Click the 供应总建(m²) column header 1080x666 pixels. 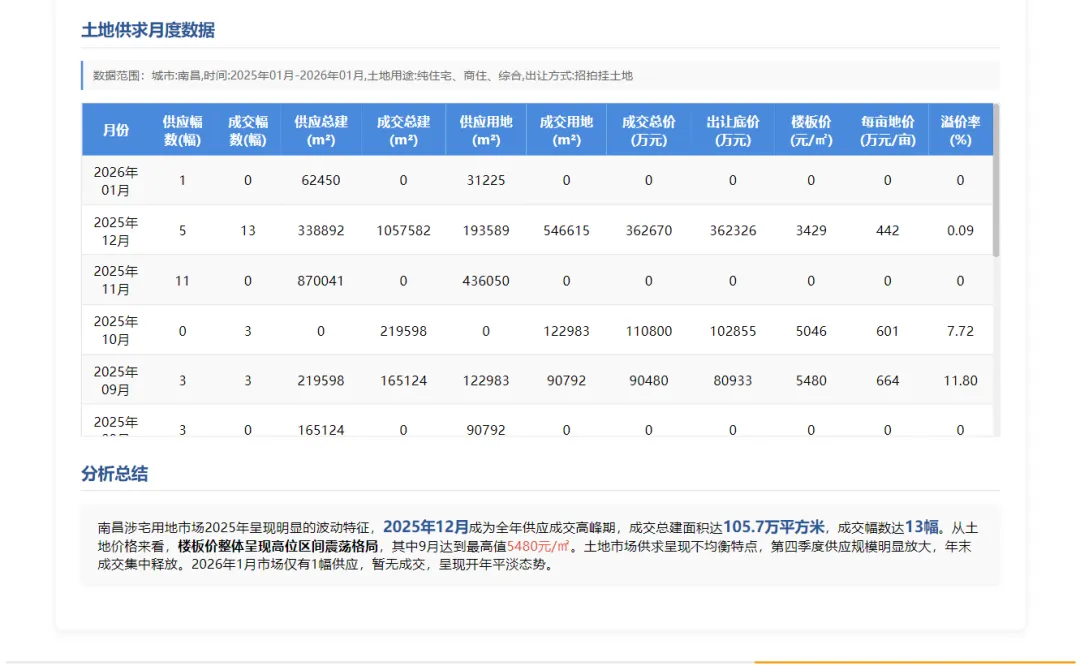[320, 129]
